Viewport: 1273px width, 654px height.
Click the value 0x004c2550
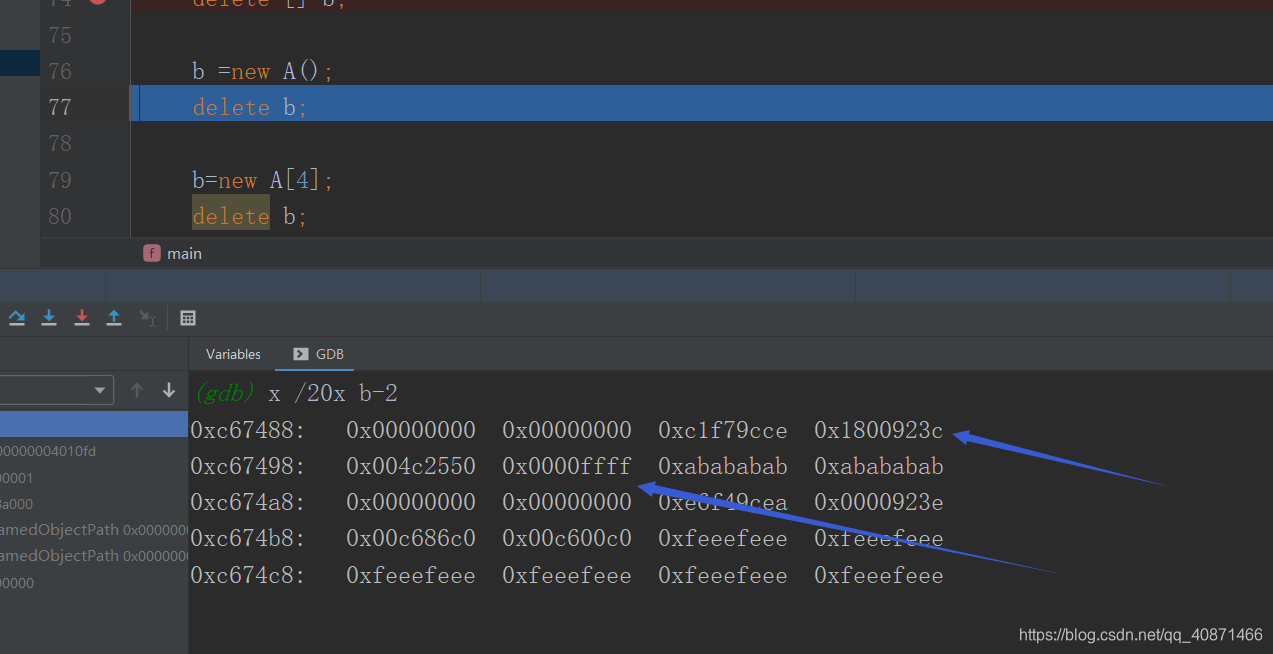pos(411,466)
